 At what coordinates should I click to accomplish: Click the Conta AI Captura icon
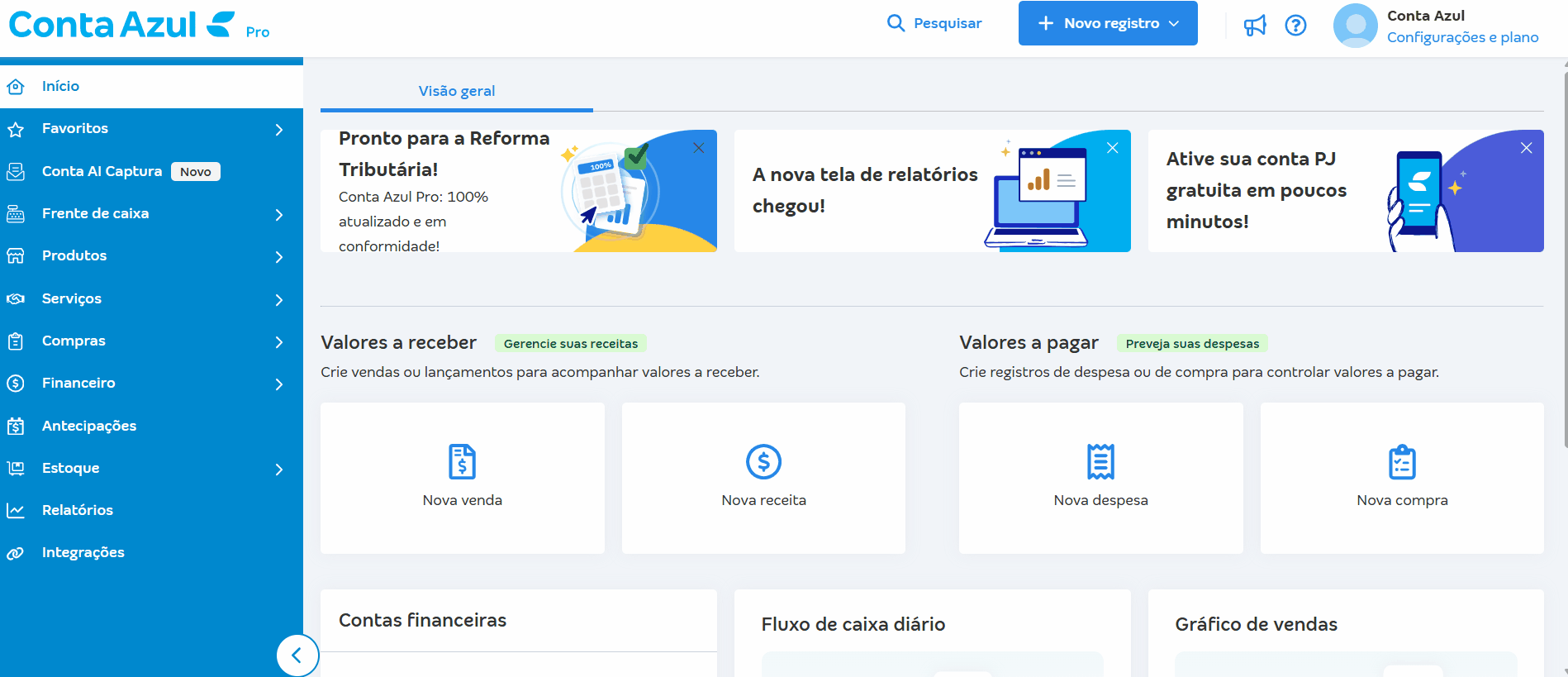[x=16, y=171]
